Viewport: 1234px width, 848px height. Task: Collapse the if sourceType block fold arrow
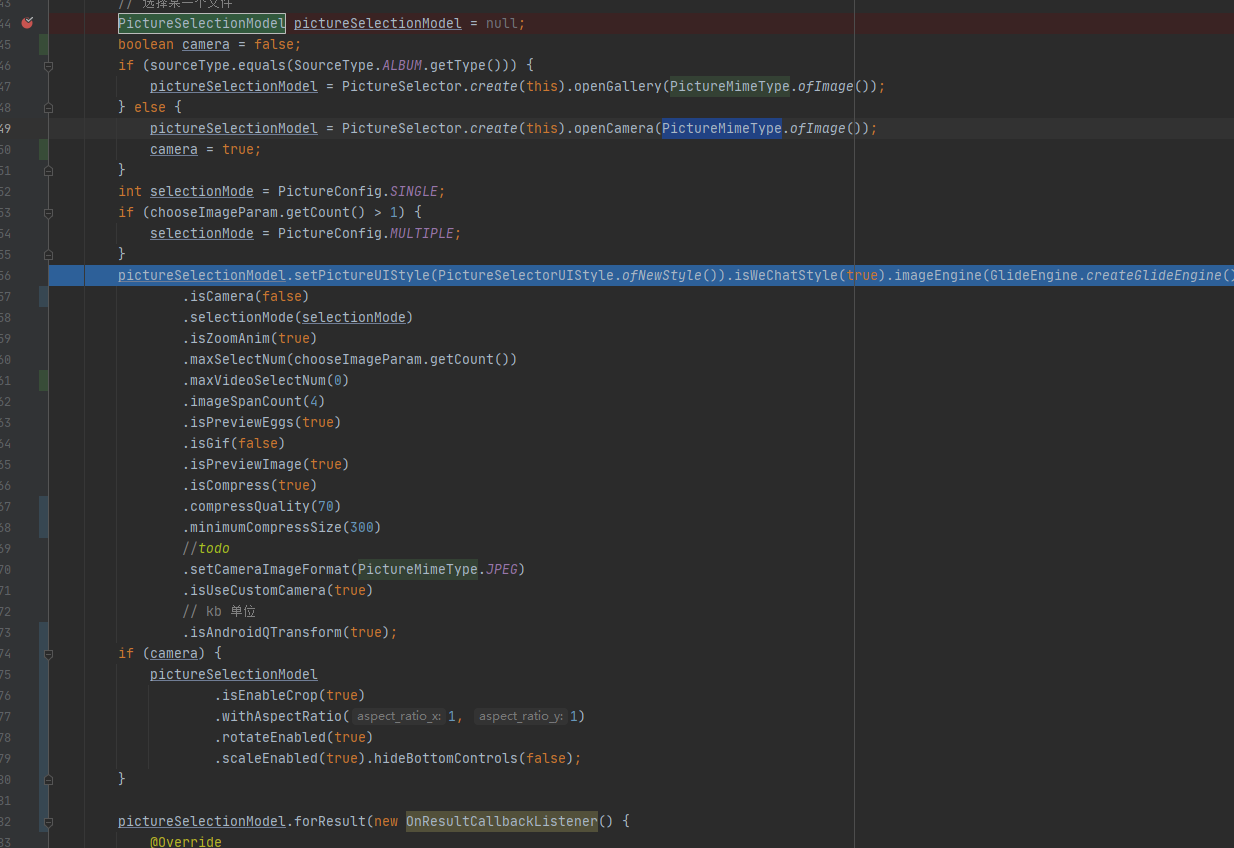coord(47,64)
